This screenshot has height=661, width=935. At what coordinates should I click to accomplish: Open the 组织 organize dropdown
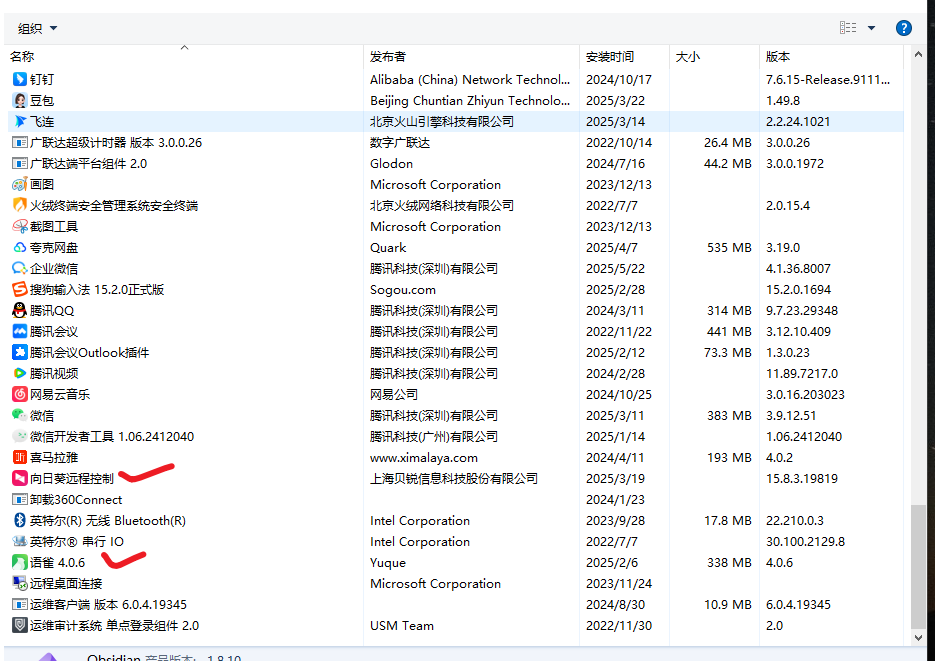(x=37, y=28)
